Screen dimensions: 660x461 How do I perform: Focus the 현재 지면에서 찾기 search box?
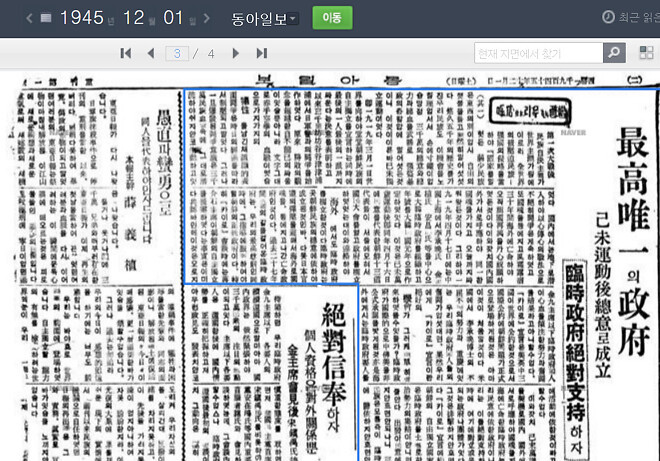coord(539,53)
